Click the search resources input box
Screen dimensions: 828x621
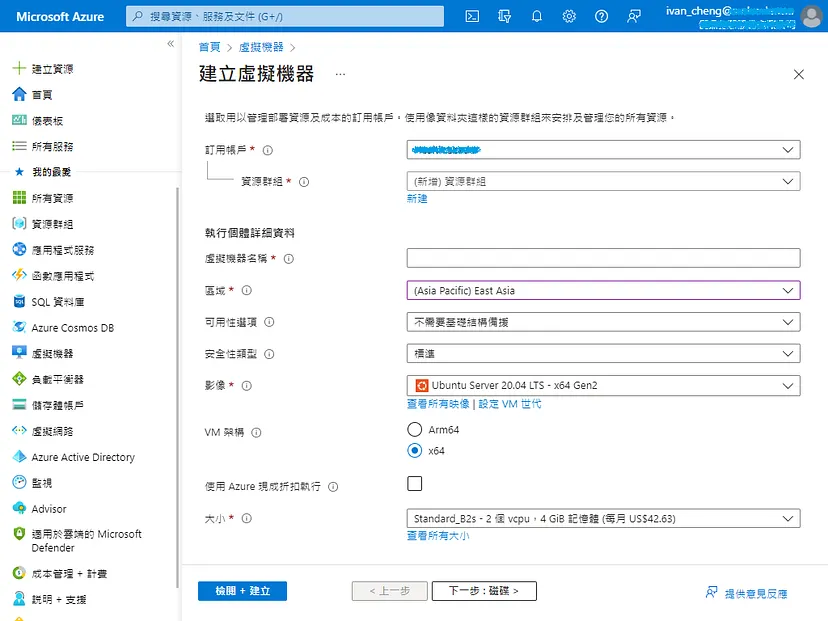(x=285, y=16)
